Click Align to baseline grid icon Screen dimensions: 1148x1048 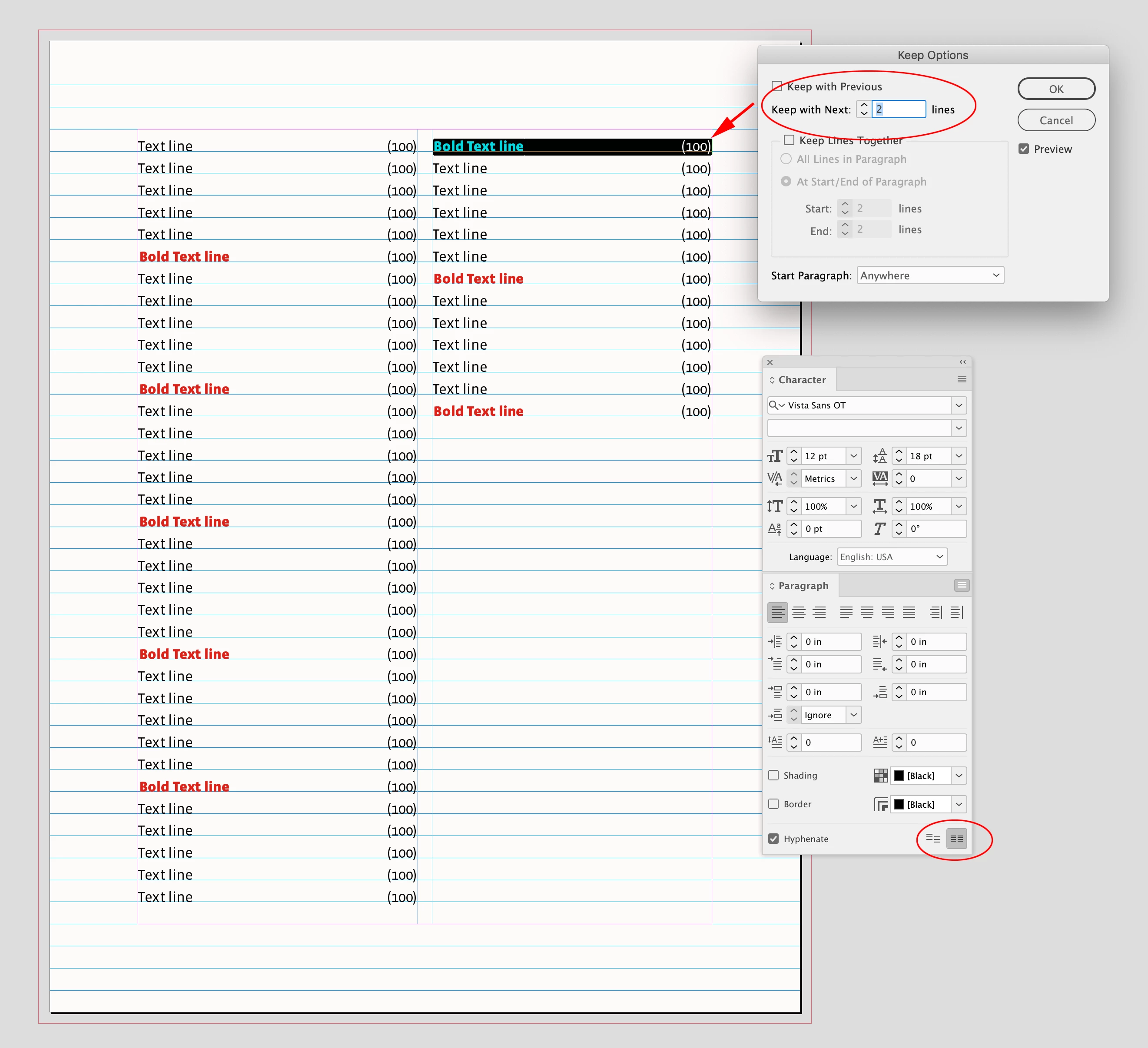click(957, 839)
